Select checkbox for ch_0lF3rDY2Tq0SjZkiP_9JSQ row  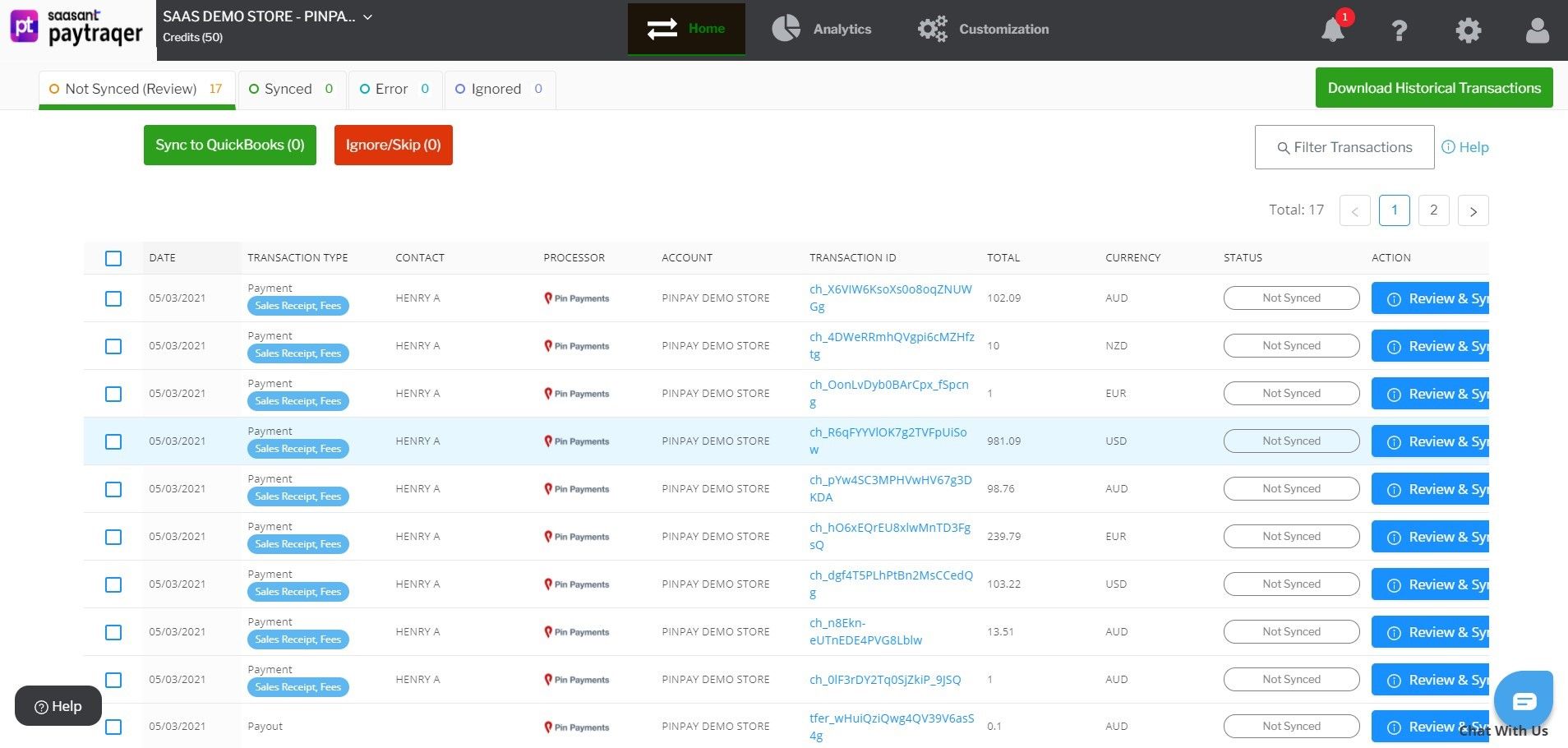point(113,680)
